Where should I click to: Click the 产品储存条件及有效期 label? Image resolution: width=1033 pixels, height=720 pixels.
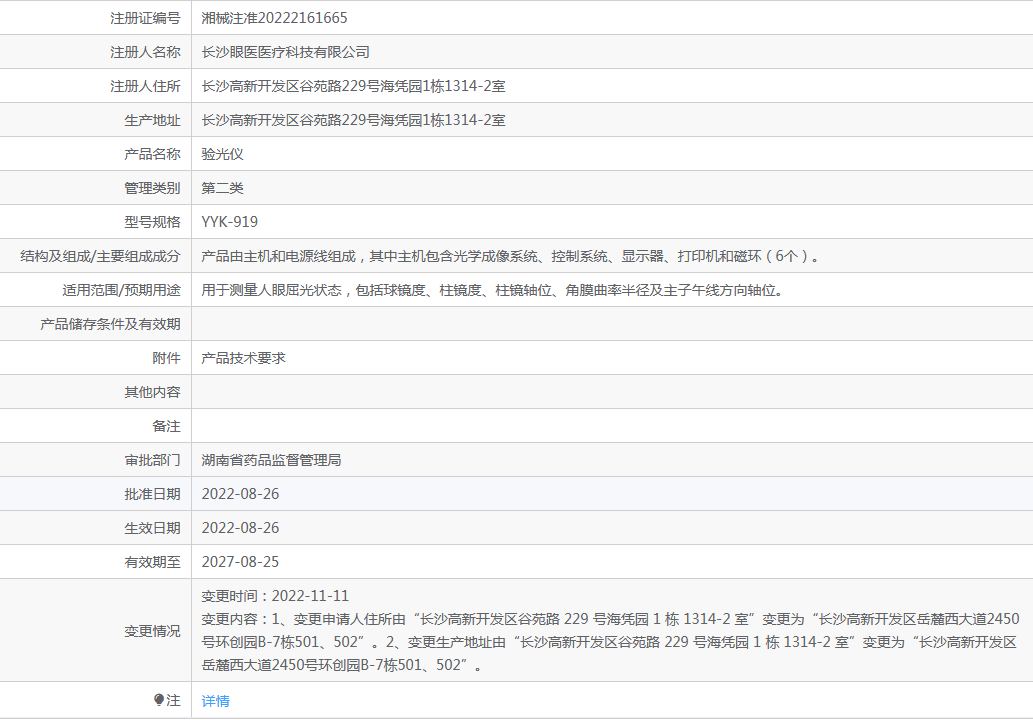click(x=110, y=324)
